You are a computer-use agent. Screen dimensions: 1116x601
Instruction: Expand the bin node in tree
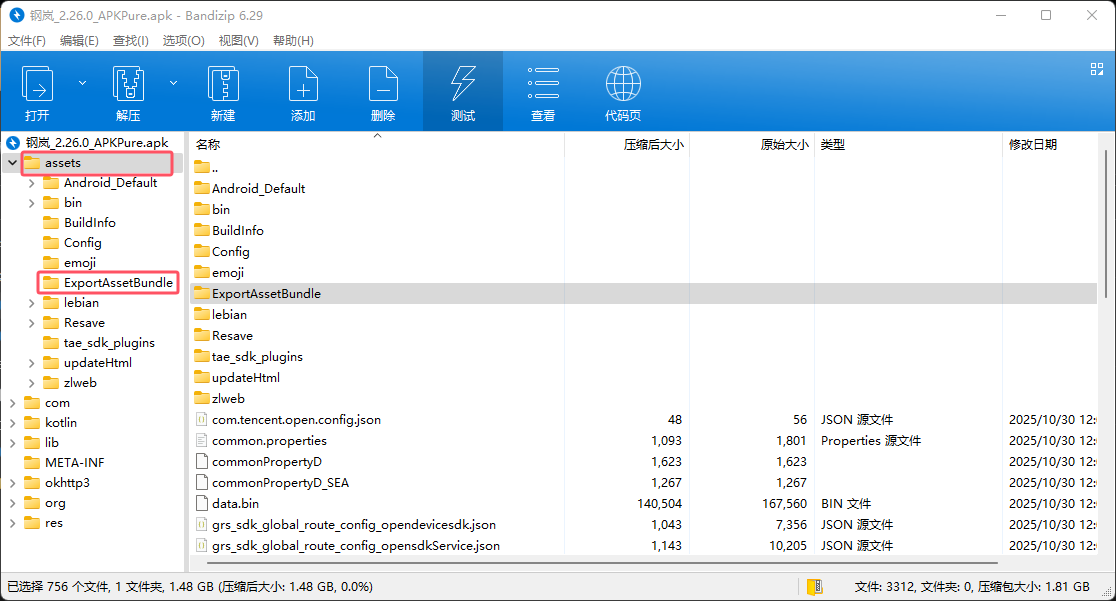click(31, 203)
